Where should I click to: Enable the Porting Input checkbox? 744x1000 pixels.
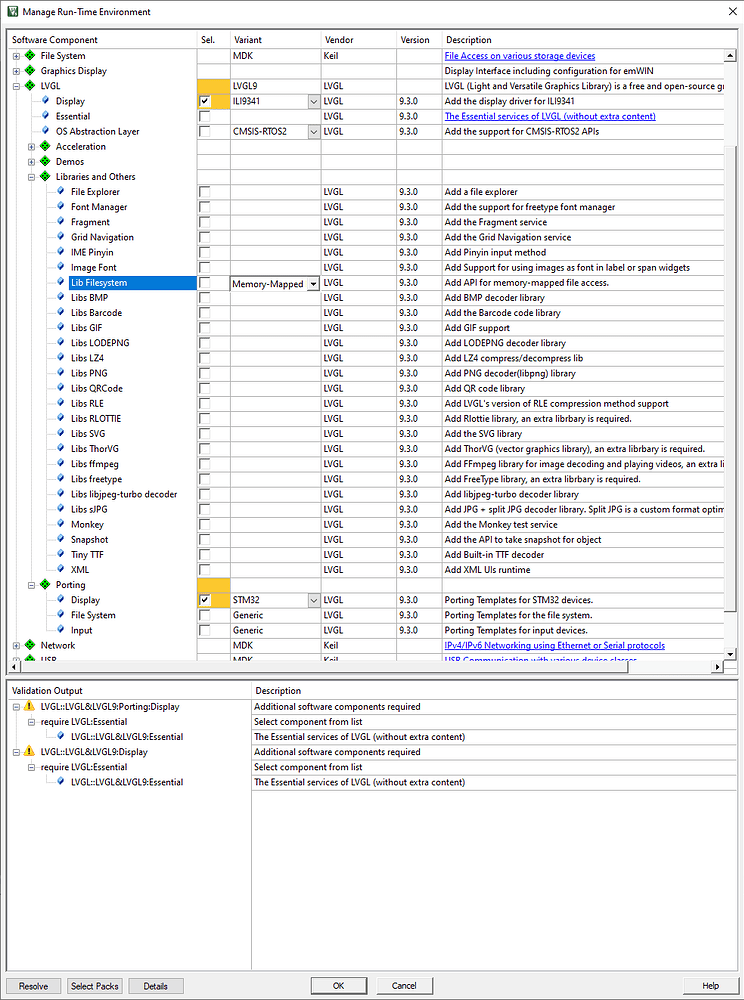[205, 630]
